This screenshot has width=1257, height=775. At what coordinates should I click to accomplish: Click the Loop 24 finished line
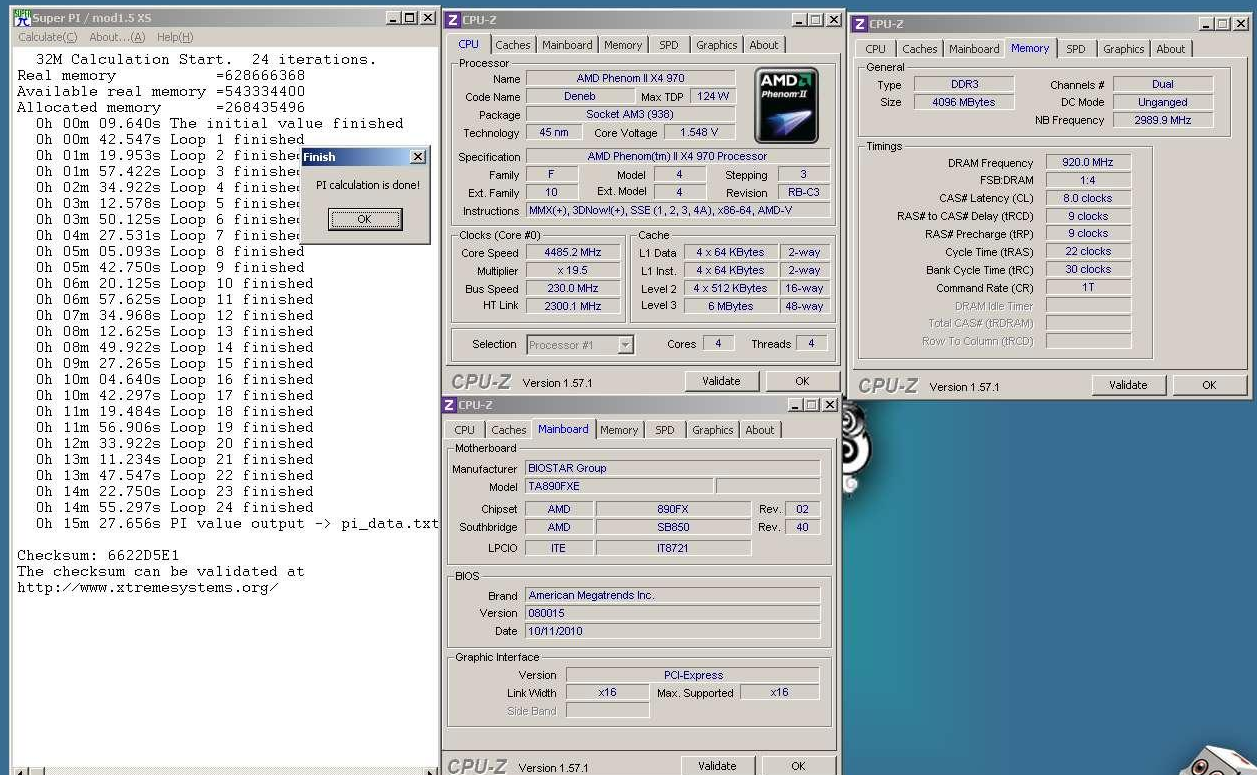click(175, 507)
